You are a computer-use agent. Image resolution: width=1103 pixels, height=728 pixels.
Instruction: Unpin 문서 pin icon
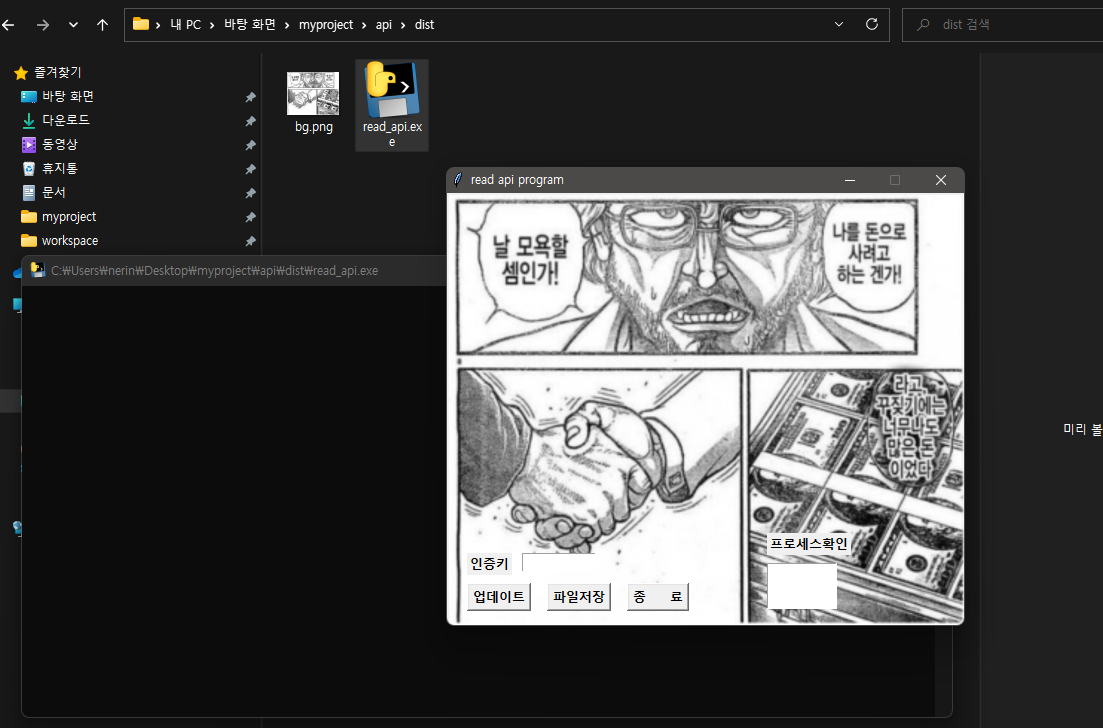coord(250,193)
